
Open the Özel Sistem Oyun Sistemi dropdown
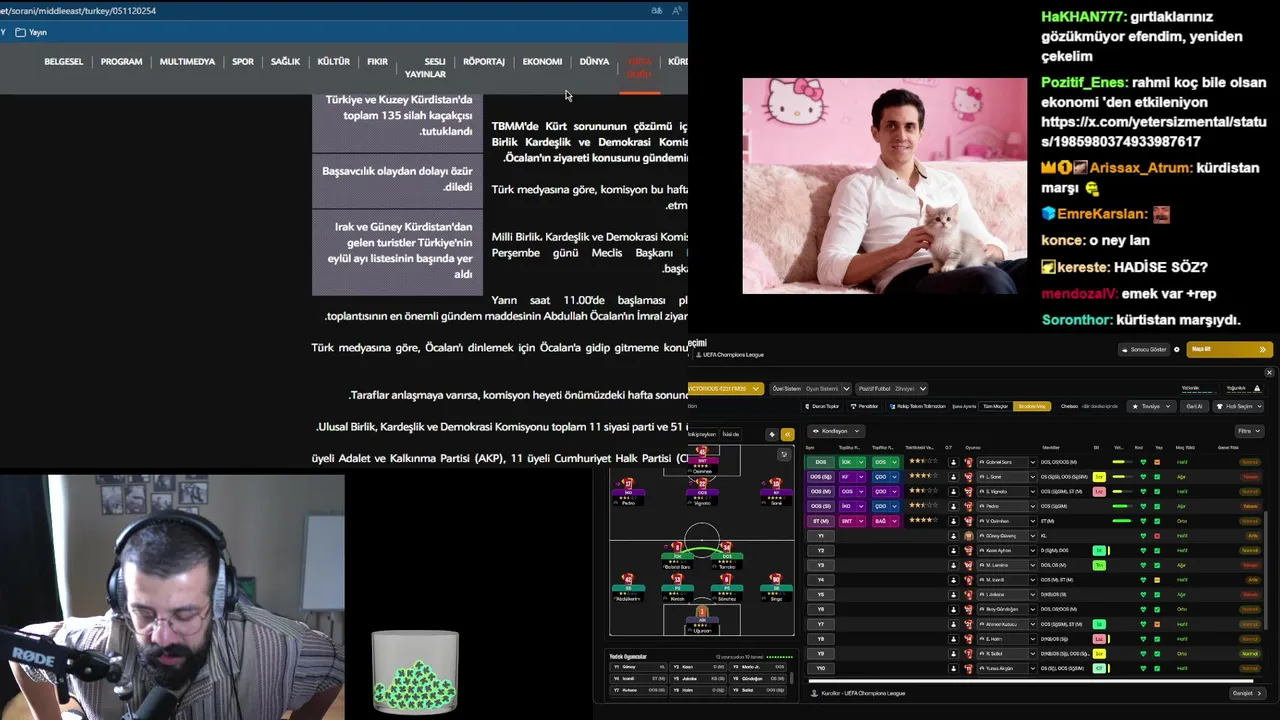pyautogui.click(x=811, y=388)
